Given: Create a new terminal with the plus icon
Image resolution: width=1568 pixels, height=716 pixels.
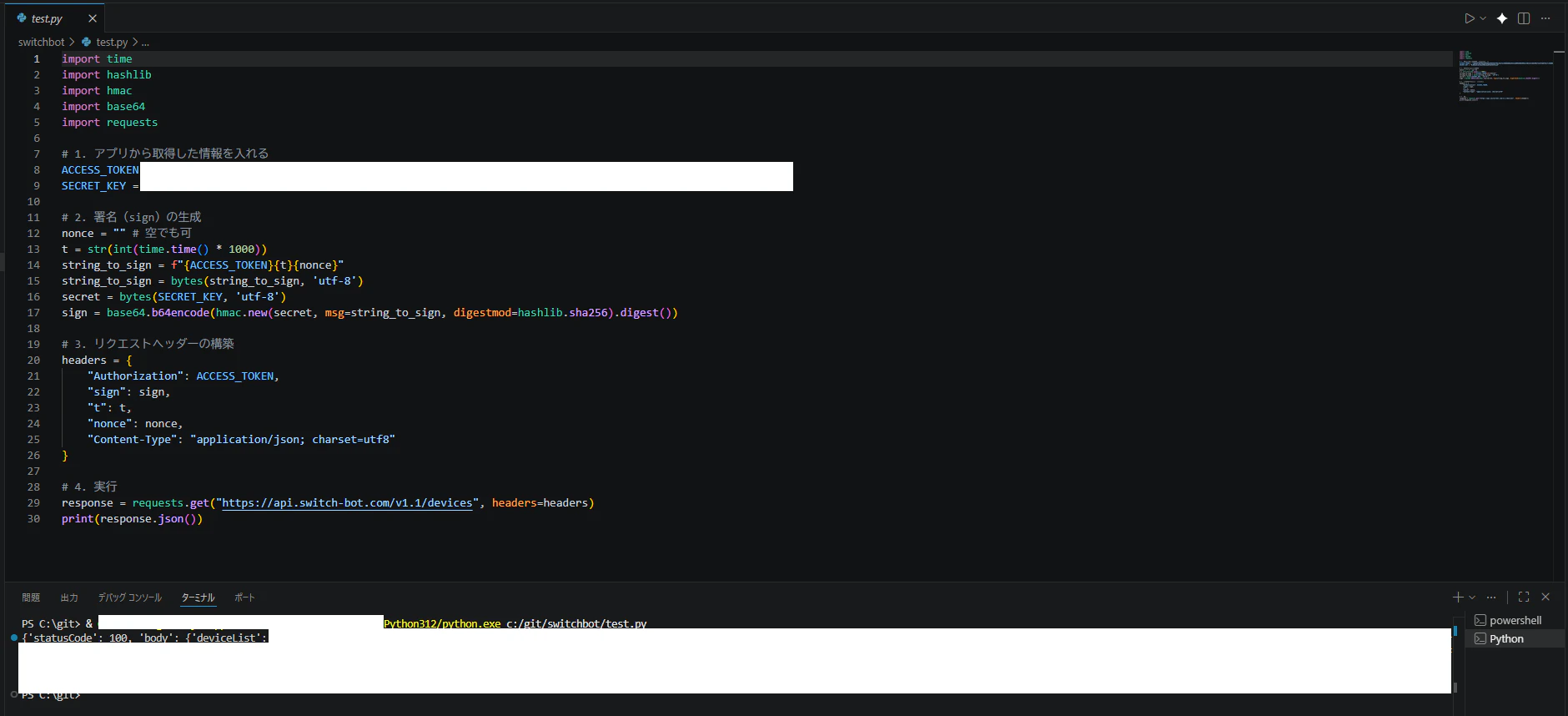Looking at the screenshot, I should 1458,598.
